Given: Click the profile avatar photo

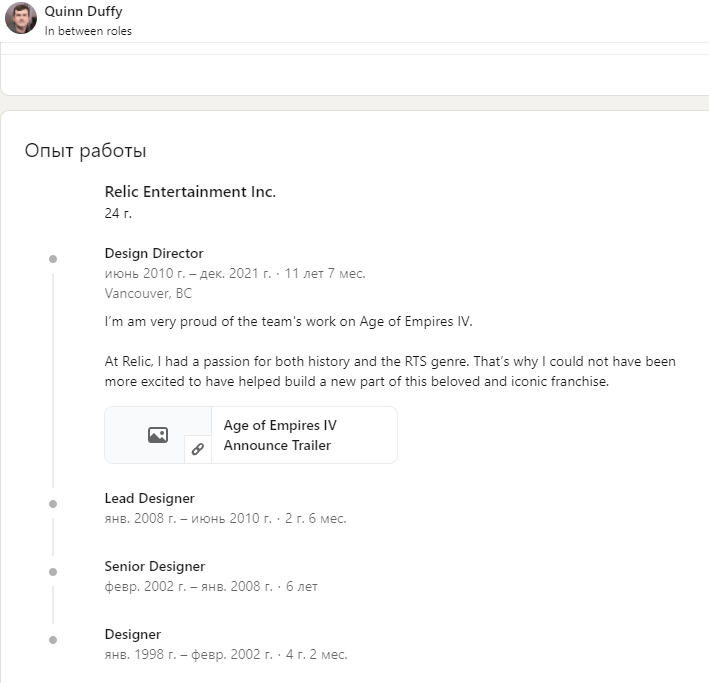Looking at the screenshot, I should (x=20, y=19).
